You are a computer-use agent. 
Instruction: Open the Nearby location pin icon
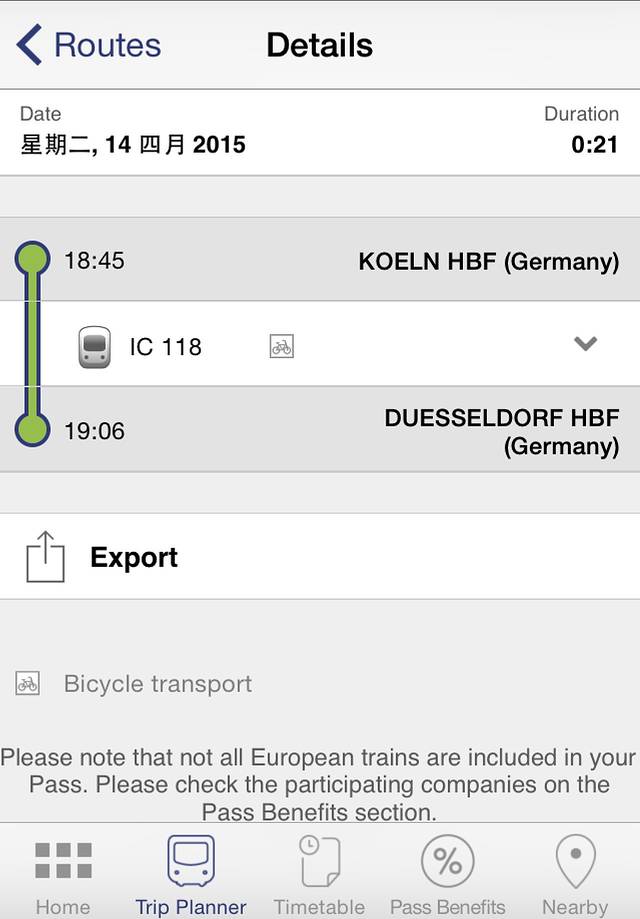[575, 862]
